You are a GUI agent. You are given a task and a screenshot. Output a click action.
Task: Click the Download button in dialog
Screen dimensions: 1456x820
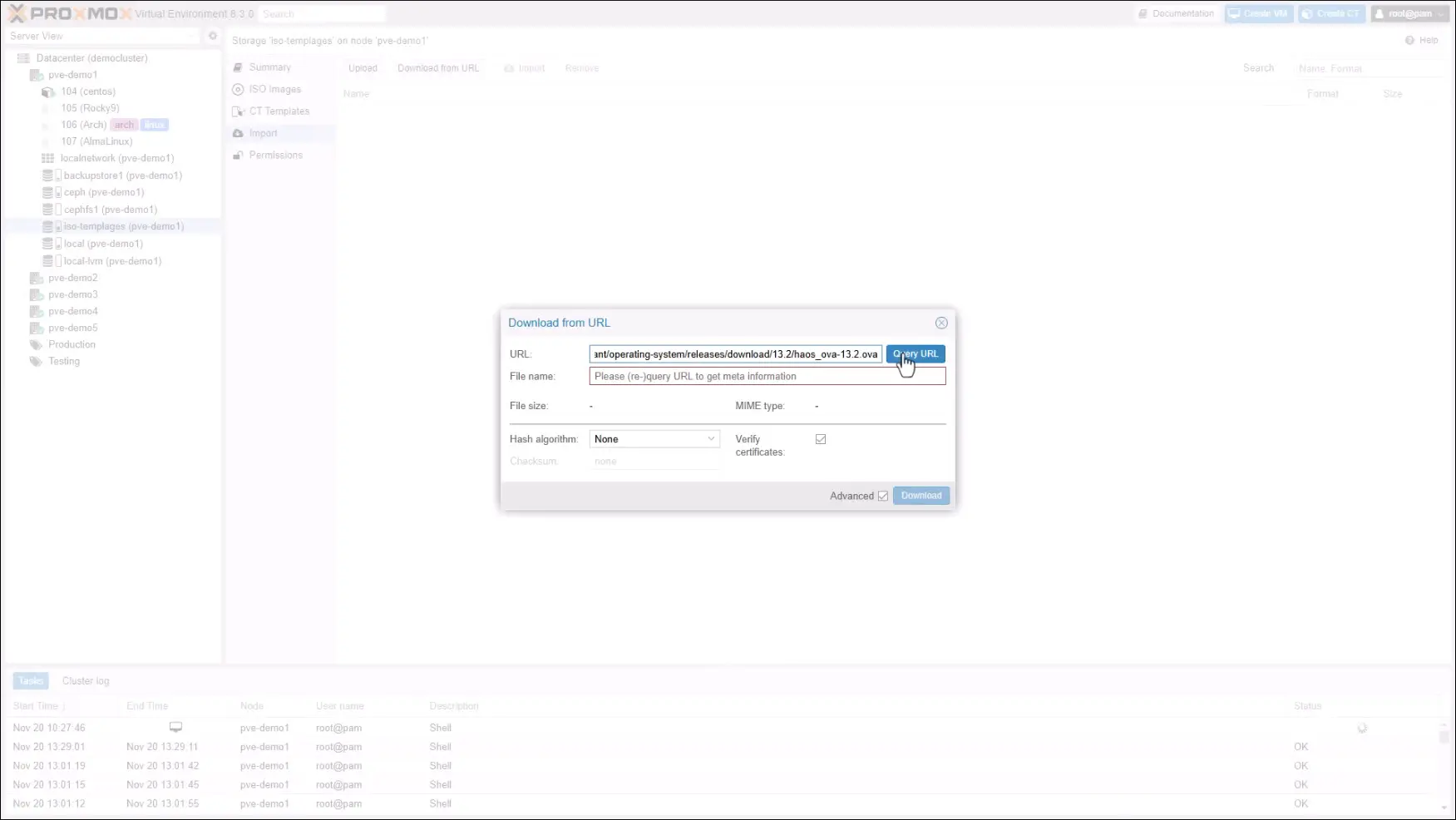point(921,496)
